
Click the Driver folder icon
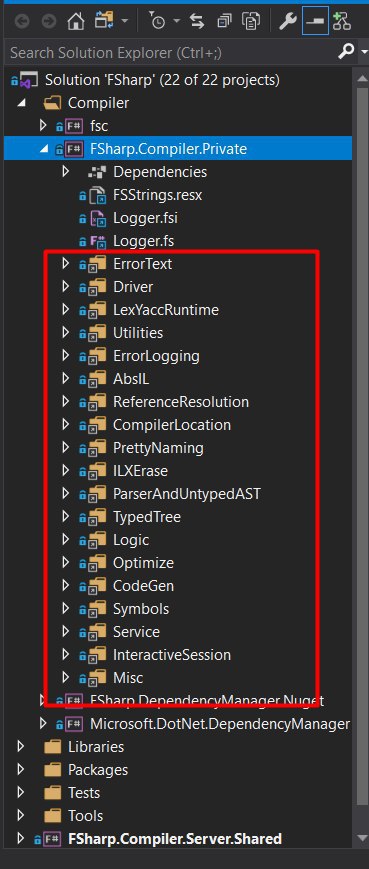tap(97, 287)
